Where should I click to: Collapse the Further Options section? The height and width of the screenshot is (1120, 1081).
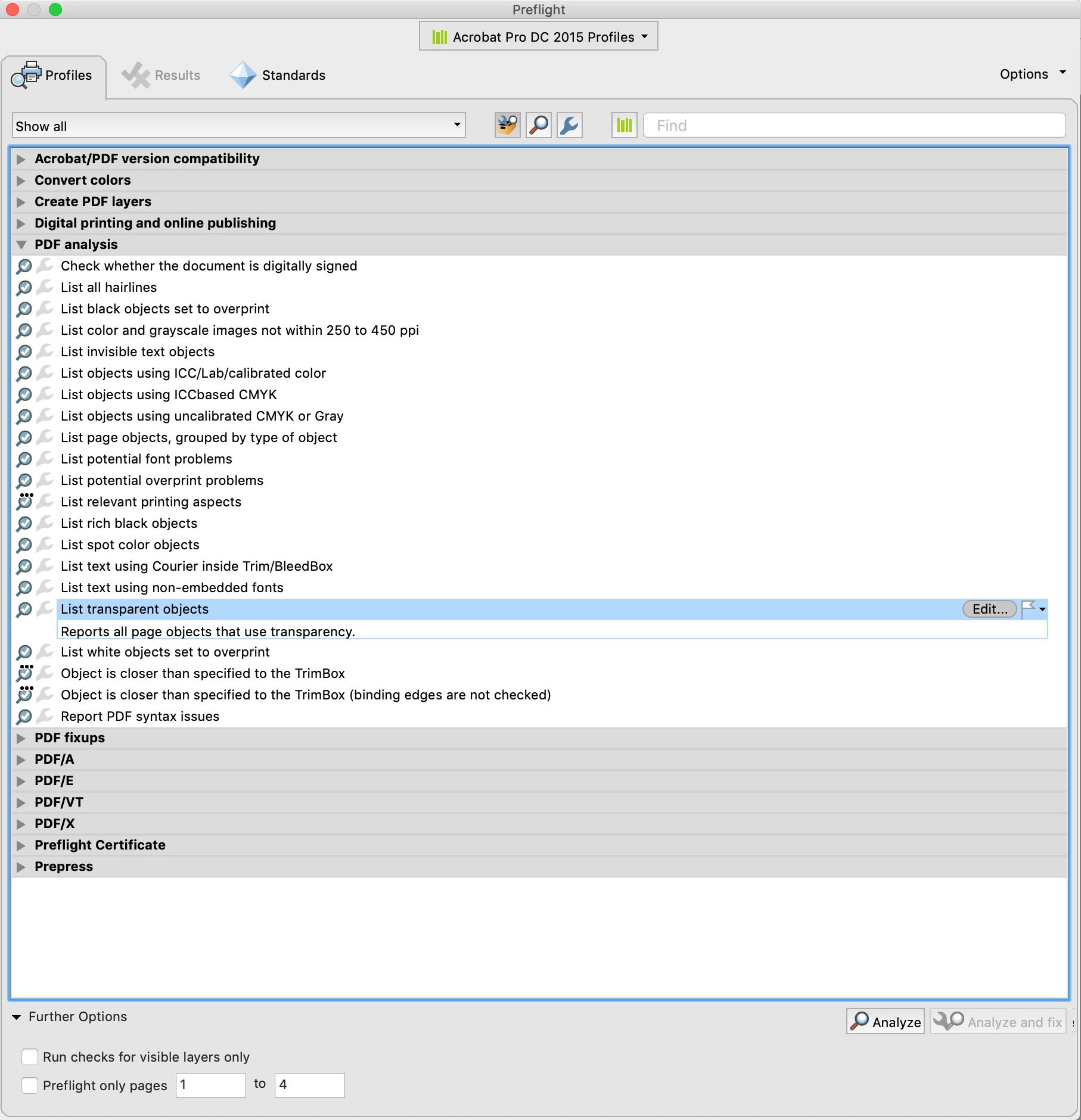[16, 1017]
